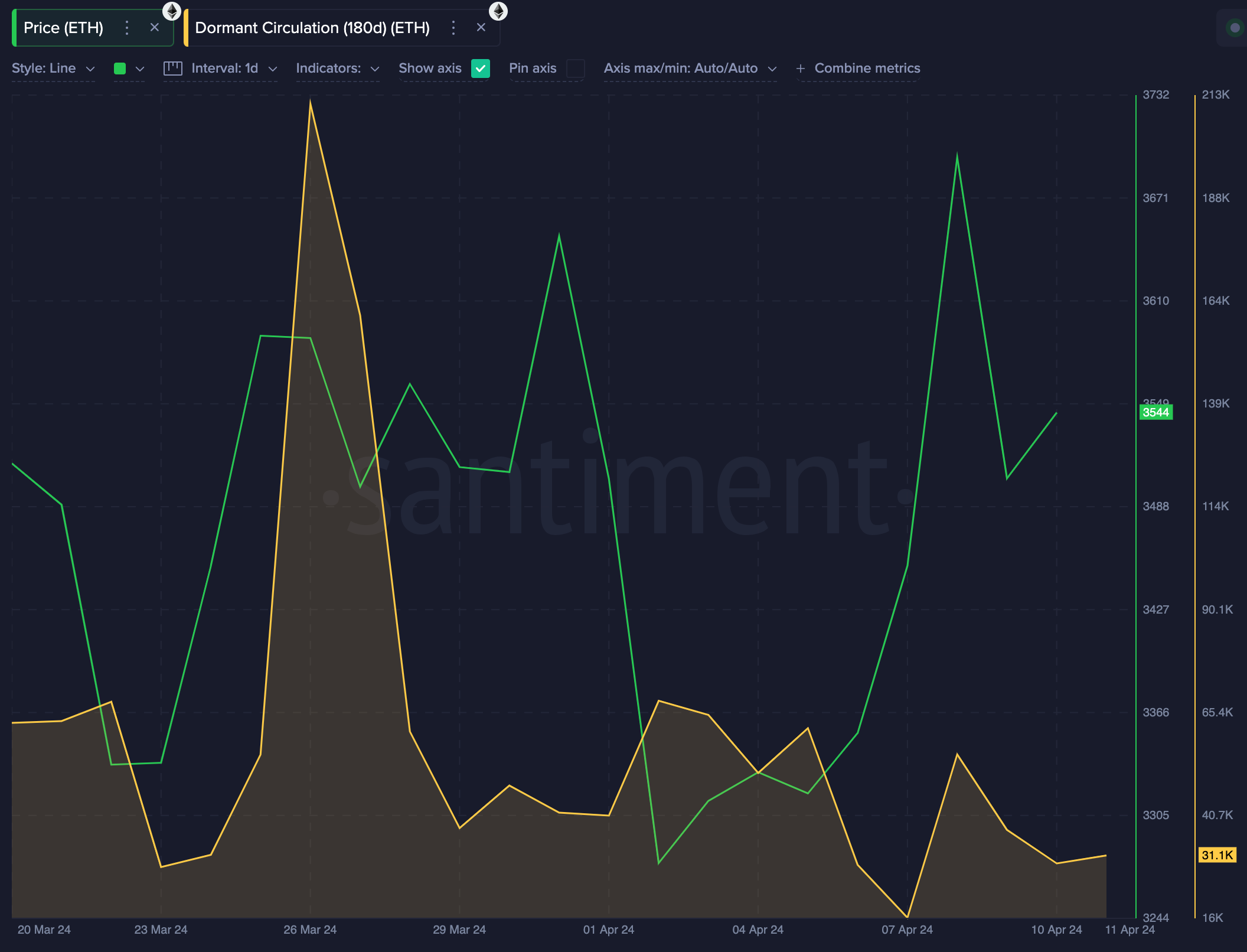Click the top-right status circle icon
The width and height of the screenshot is (1247, 952).
click(x=1235, y=28)
